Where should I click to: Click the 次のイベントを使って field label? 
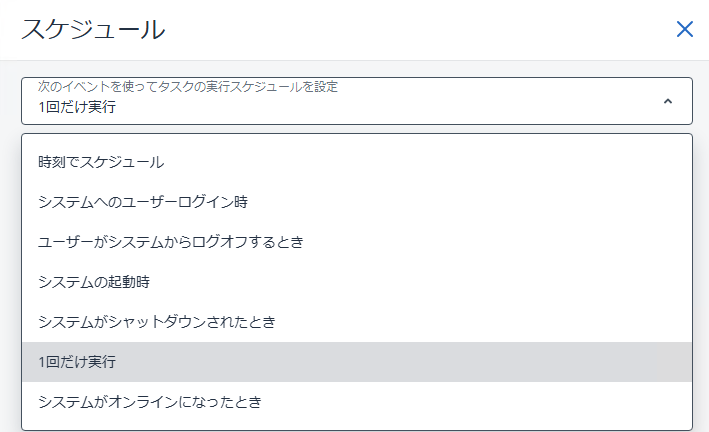click(187, 86)
